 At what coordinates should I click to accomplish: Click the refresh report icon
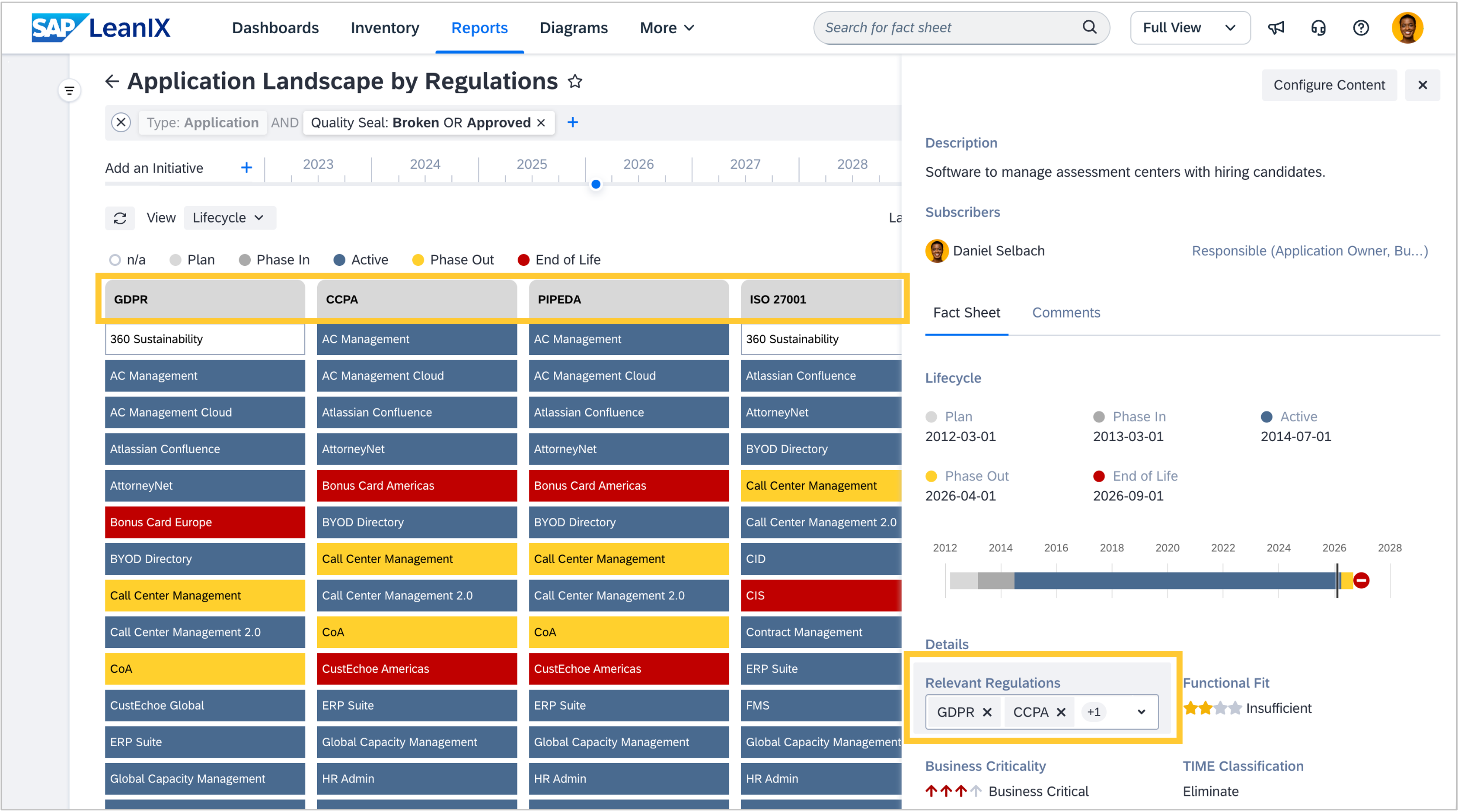[x=120, y=218]
